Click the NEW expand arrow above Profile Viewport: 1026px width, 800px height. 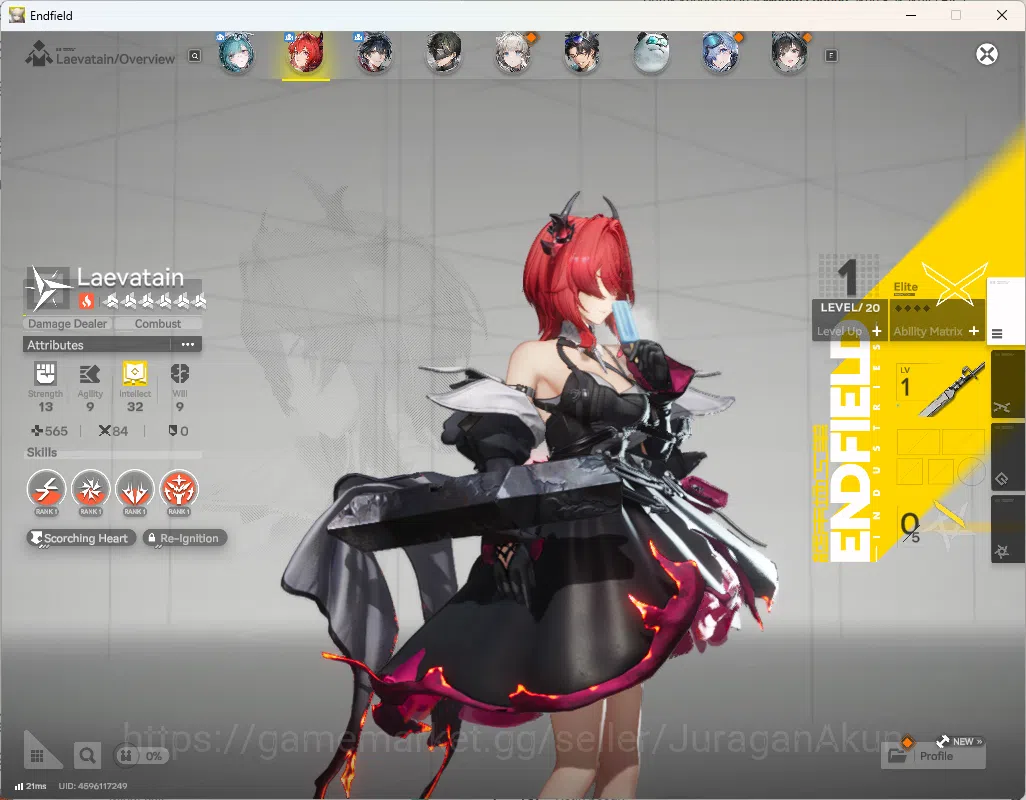pyautogui.click(x=959, y=741)
